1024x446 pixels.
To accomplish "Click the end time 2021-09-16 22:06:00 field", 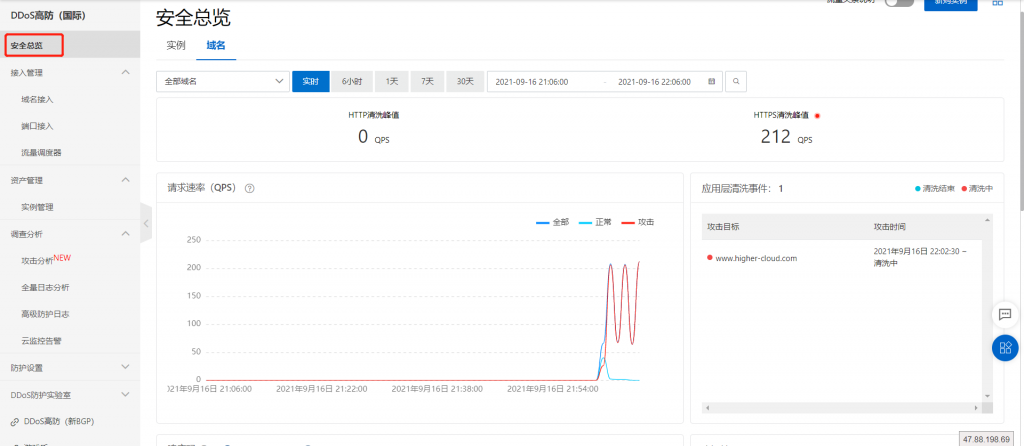I will click(654, 82).
